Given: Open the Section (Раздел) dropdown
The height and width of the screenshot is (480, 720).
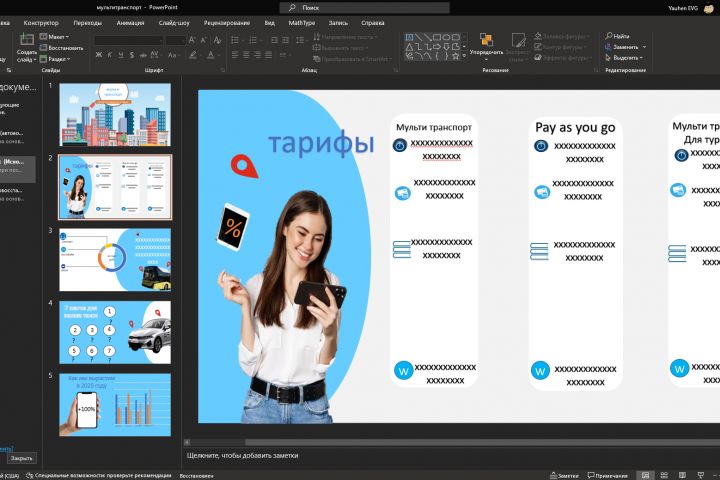Looking at the screenshot, I should pyautogui.click(x=59, y=59).
